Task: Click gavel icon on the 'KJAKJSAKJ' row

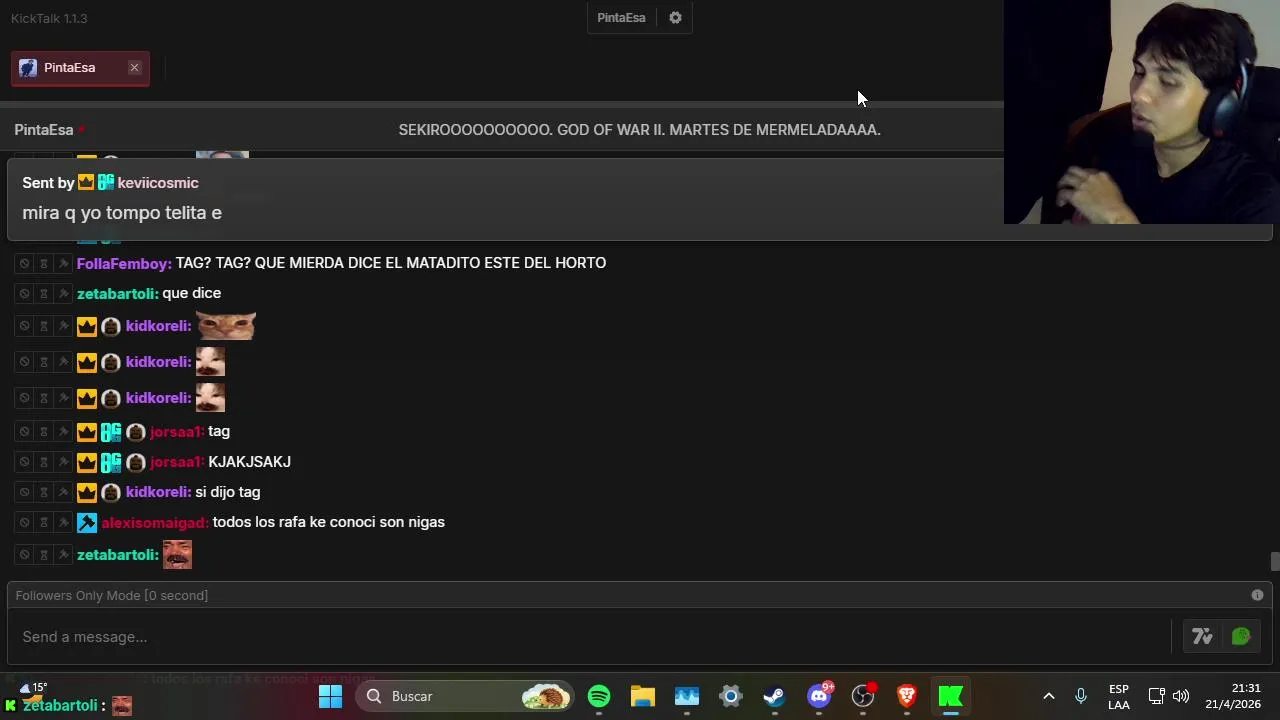Action: (63, 462)
